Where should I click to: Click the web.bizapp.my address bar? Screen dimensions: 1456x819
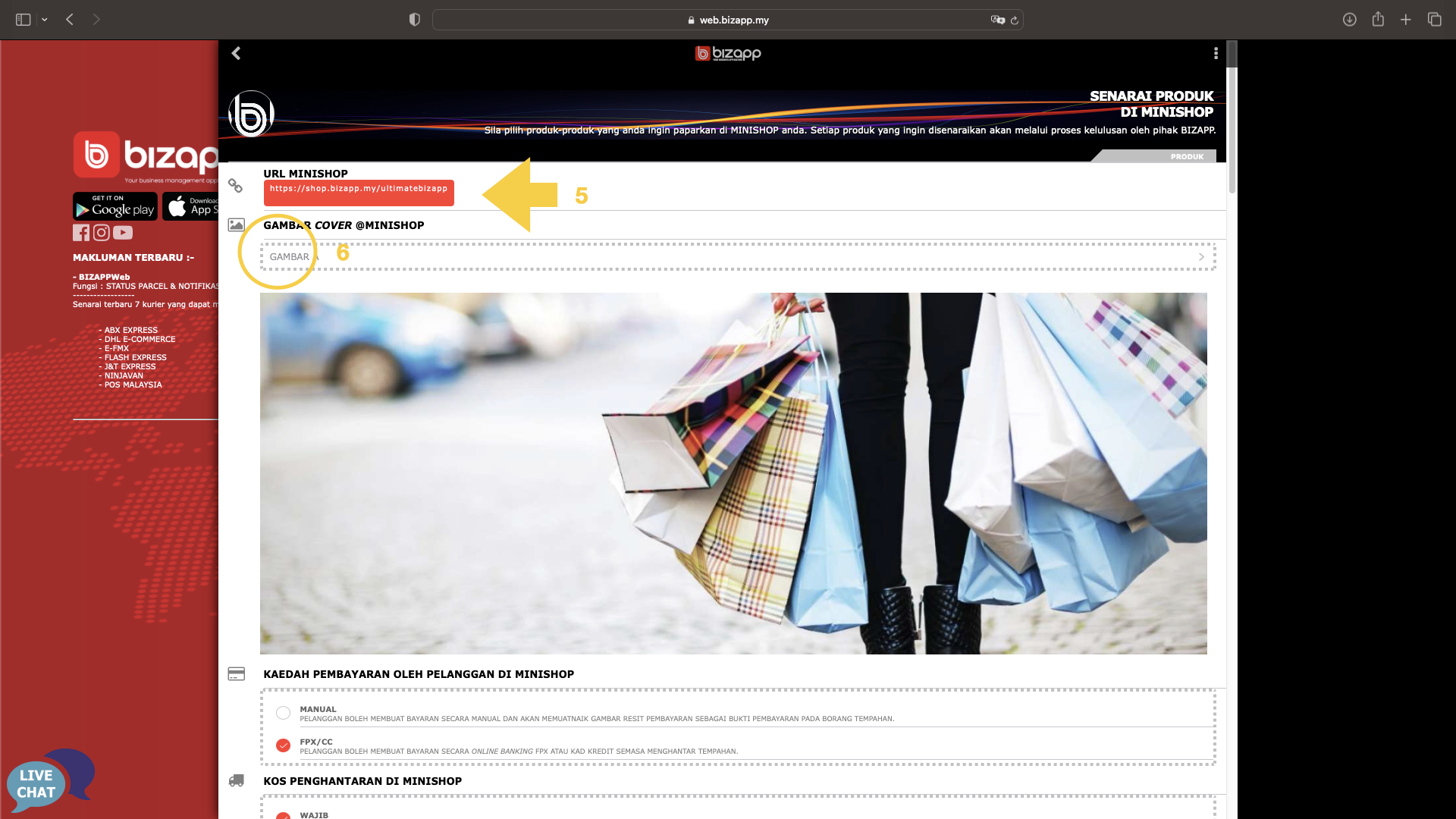click(x=728, y=20)
